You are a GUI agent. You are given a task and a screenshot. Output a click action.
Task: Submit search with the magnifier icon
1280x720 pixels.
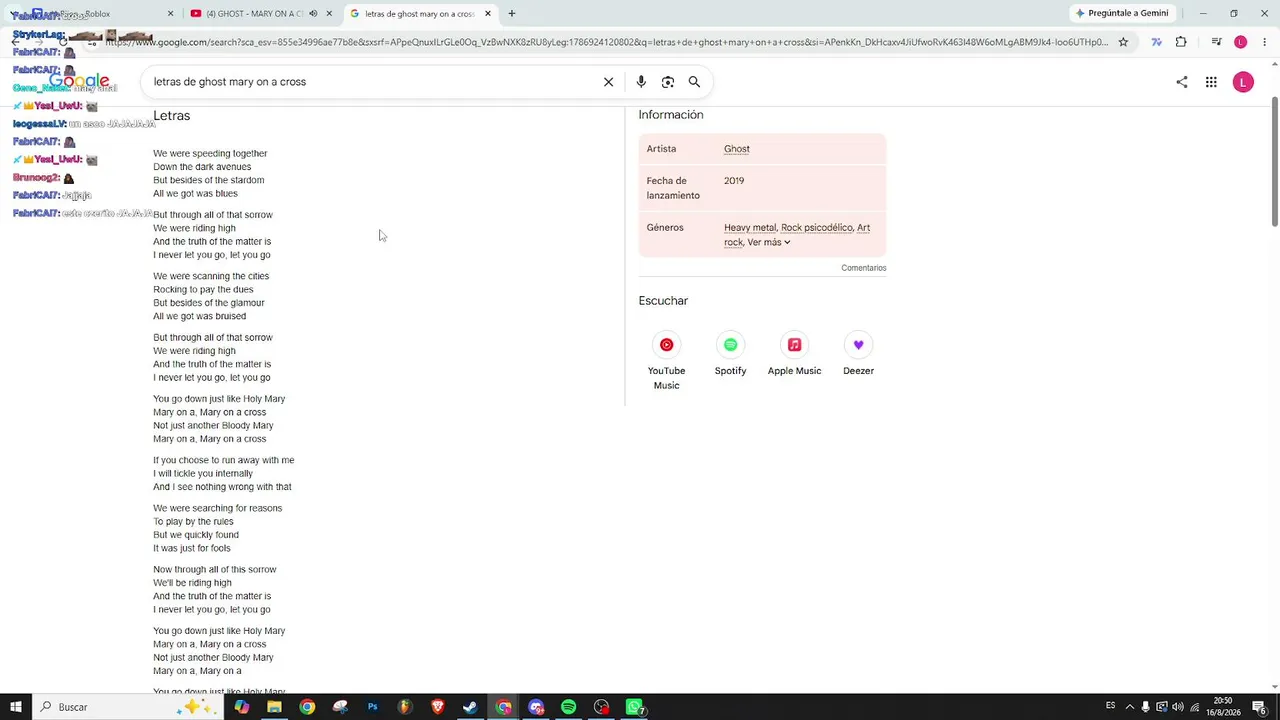coord(694,82)
